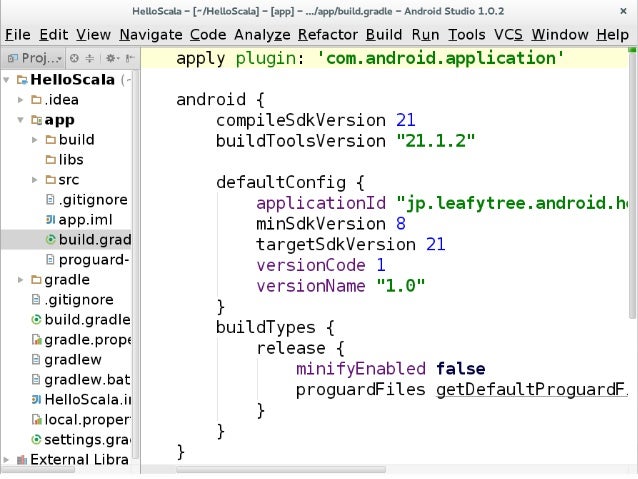Viewport: 638px width, 479px height.
Task: Click the gradlew.bat file icon
Action: pos(36,380)
